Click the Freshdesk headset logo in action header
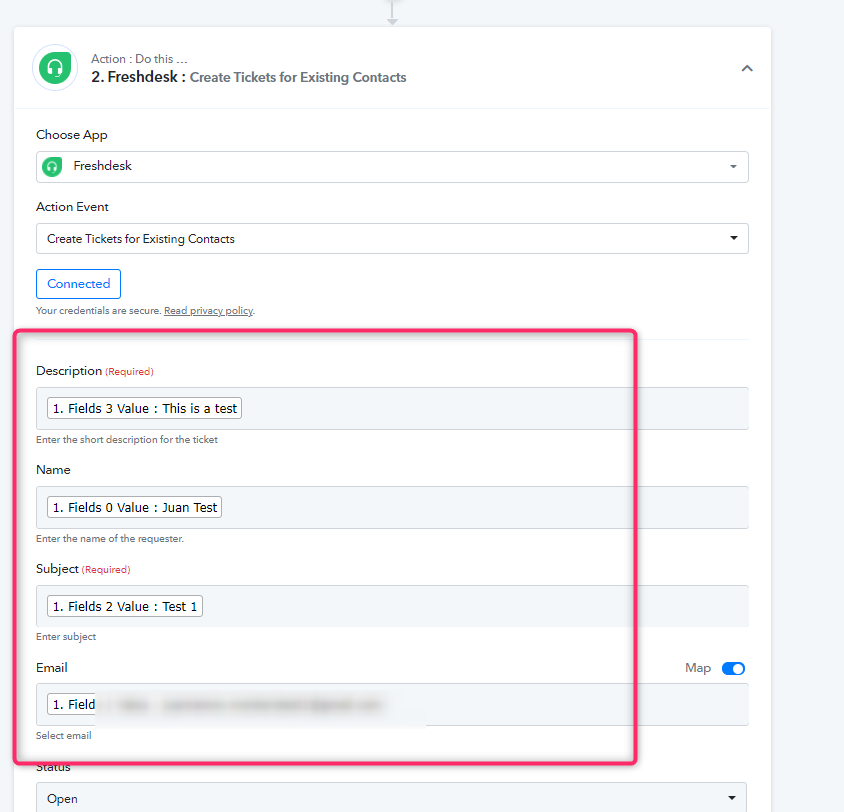This screenshot has height=812, width=844. click(x=55, y=68)
